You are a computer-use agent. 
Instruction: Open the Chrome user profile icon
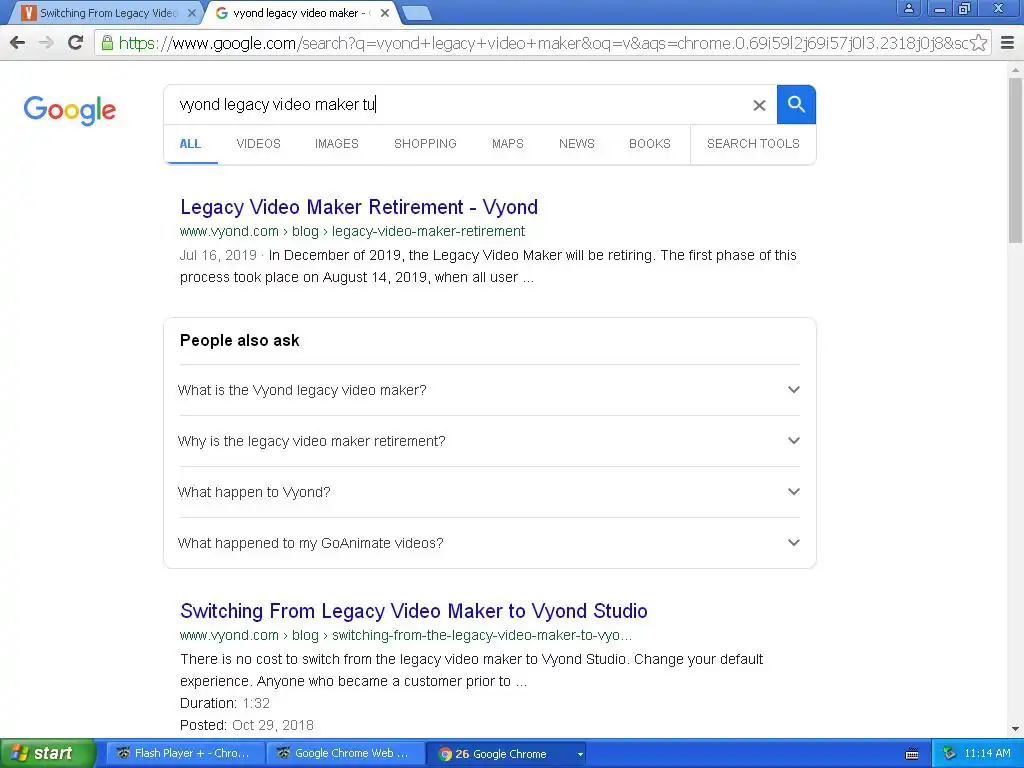coord(908,8)
